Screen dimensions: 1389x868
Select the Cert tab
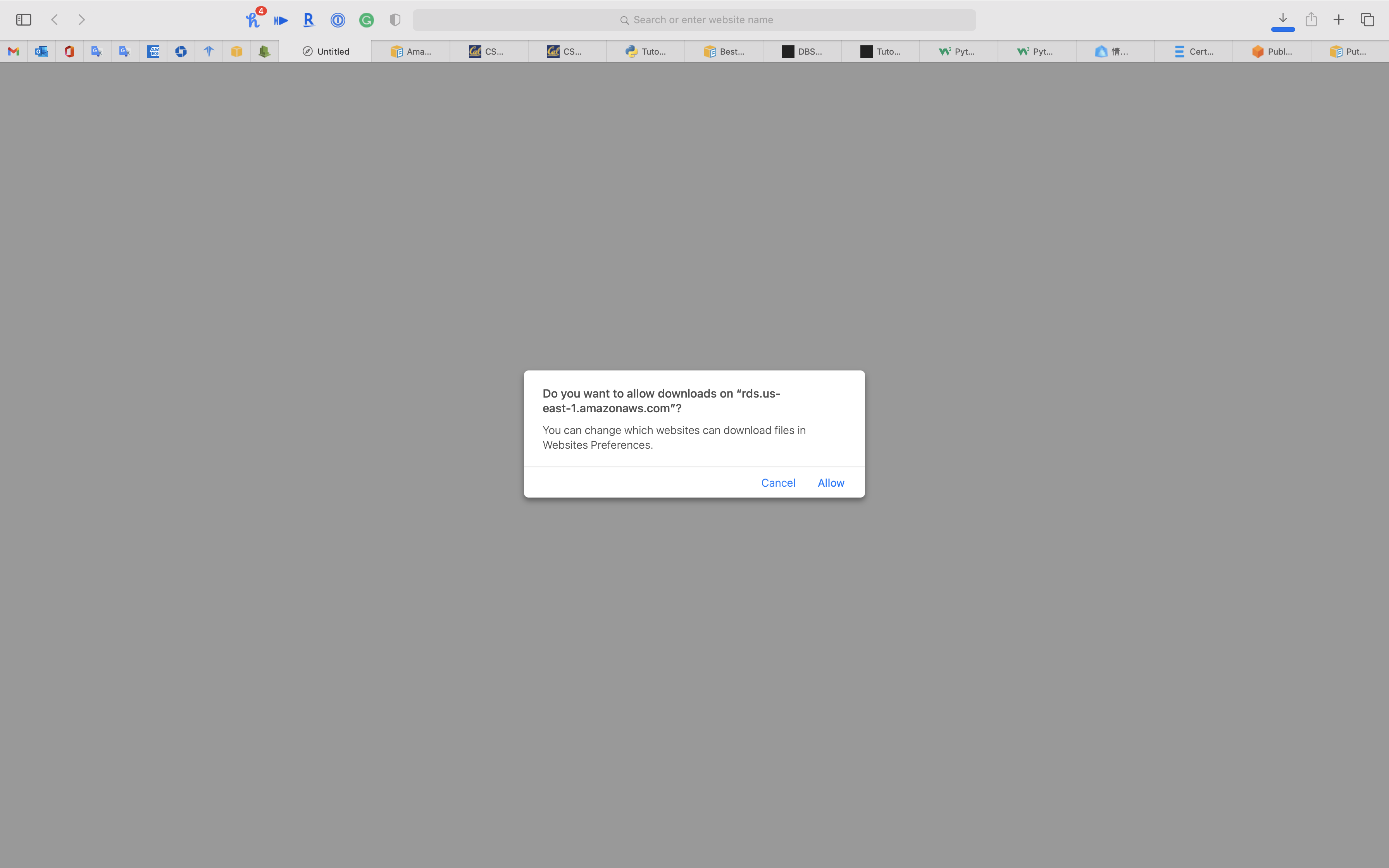pyautogui.click(x=1193, y=52)
